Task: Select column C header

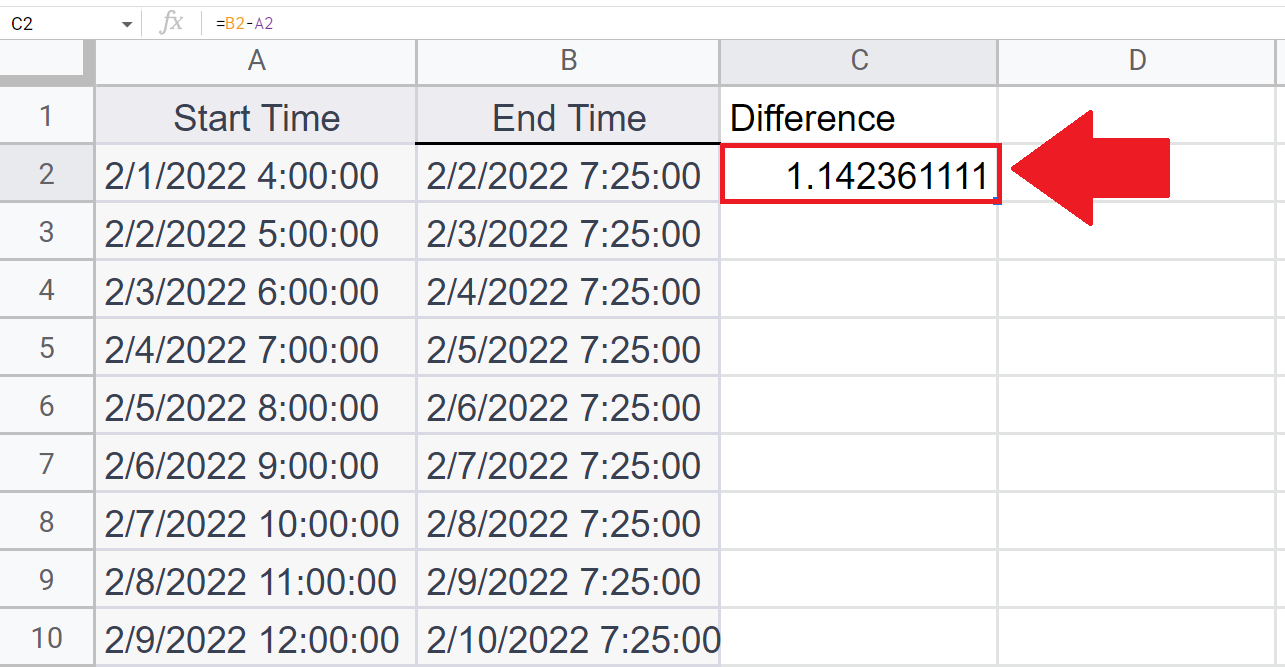Action: (x=859, y=61)
